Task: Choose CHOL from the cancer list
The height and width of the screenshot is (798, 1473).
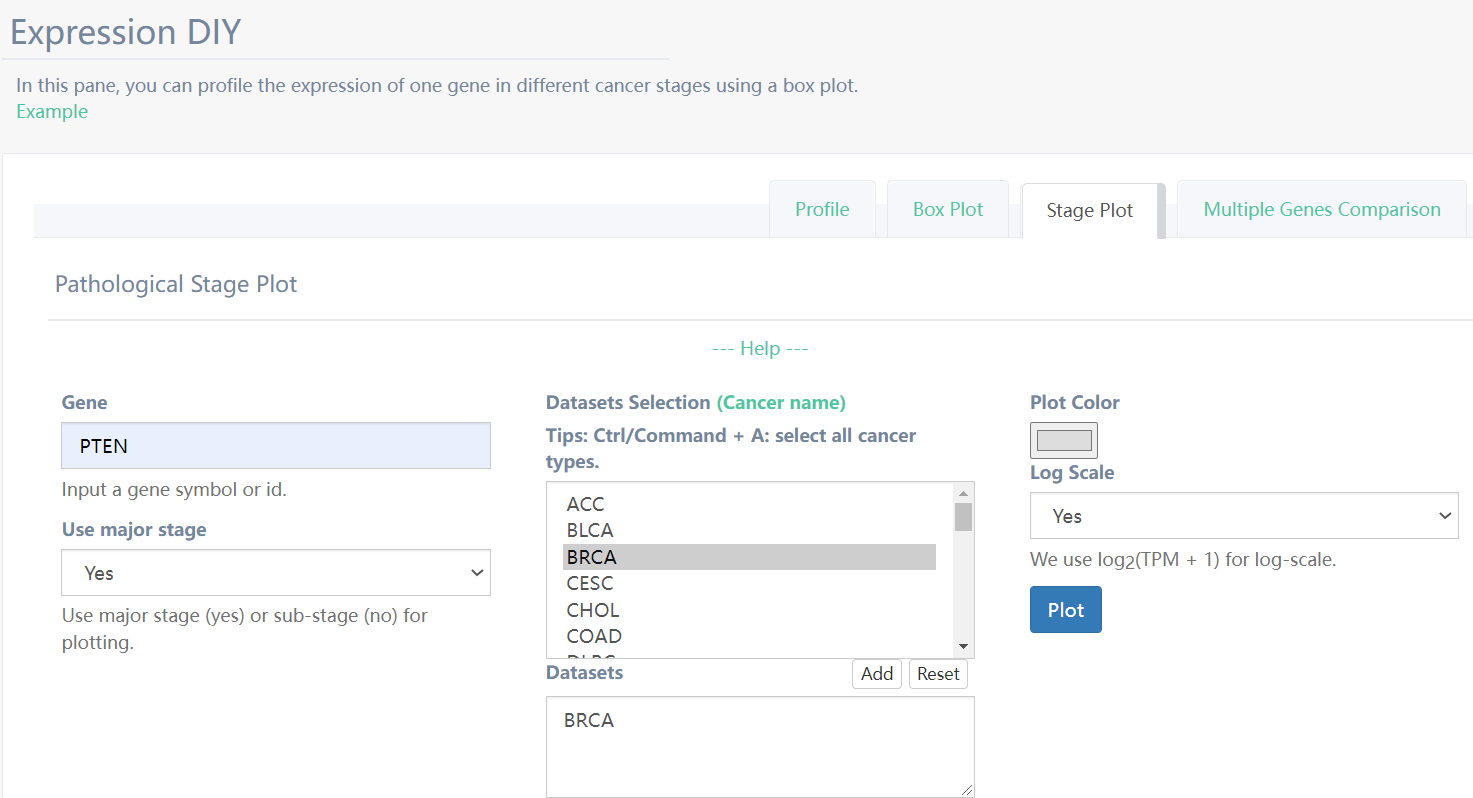Action: pos(592,610)
